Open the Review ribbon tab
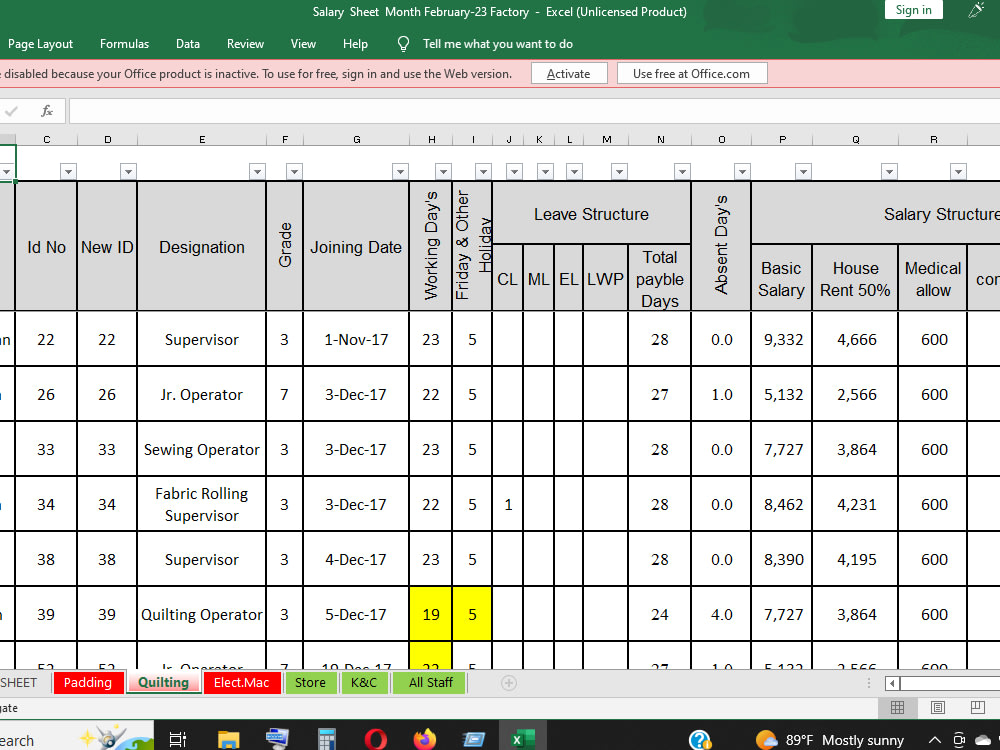 click(x=245, y=44)
